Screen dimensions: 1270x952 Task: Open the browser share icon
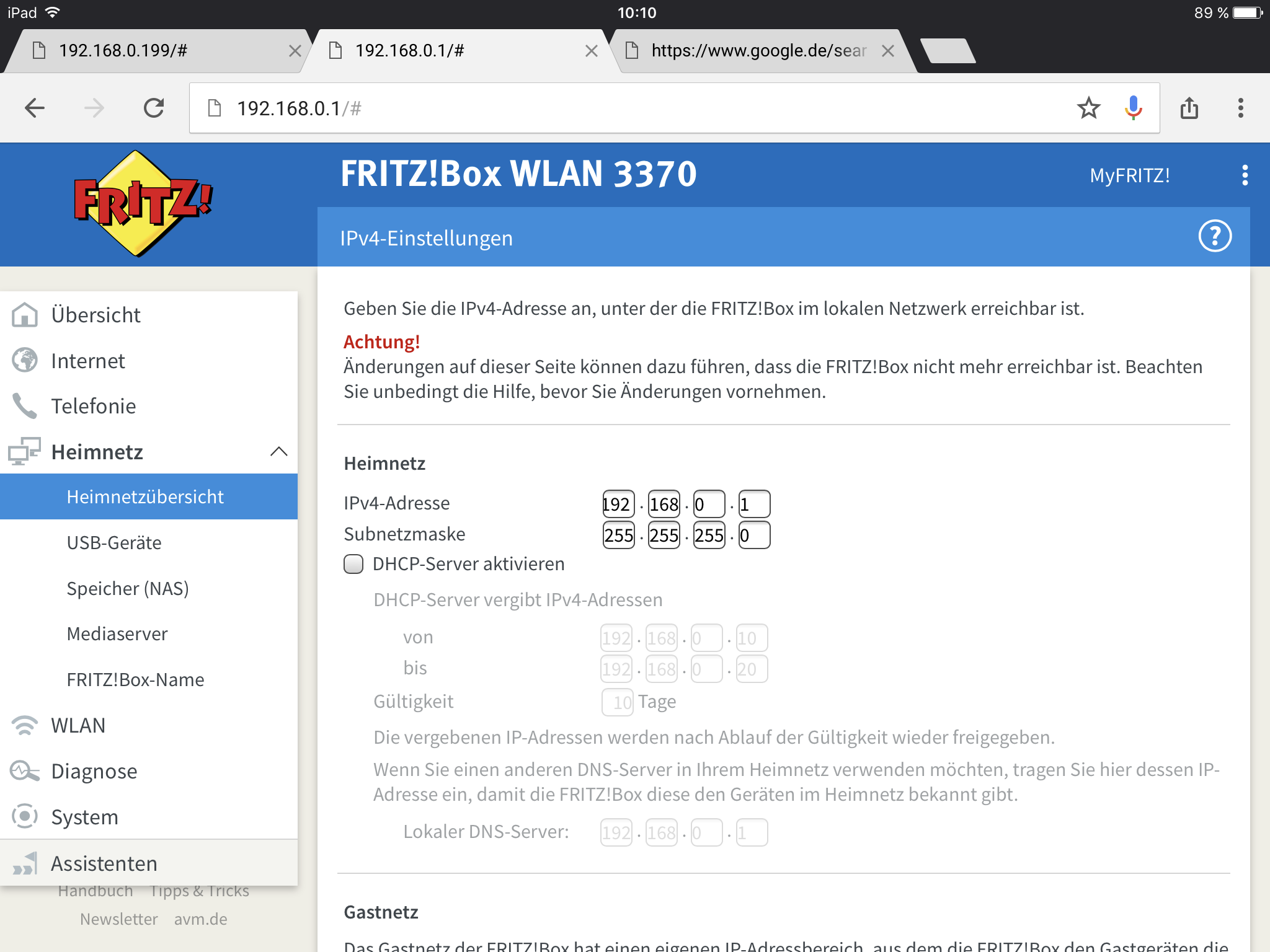pyautogui.click(x=1189, y=108)
